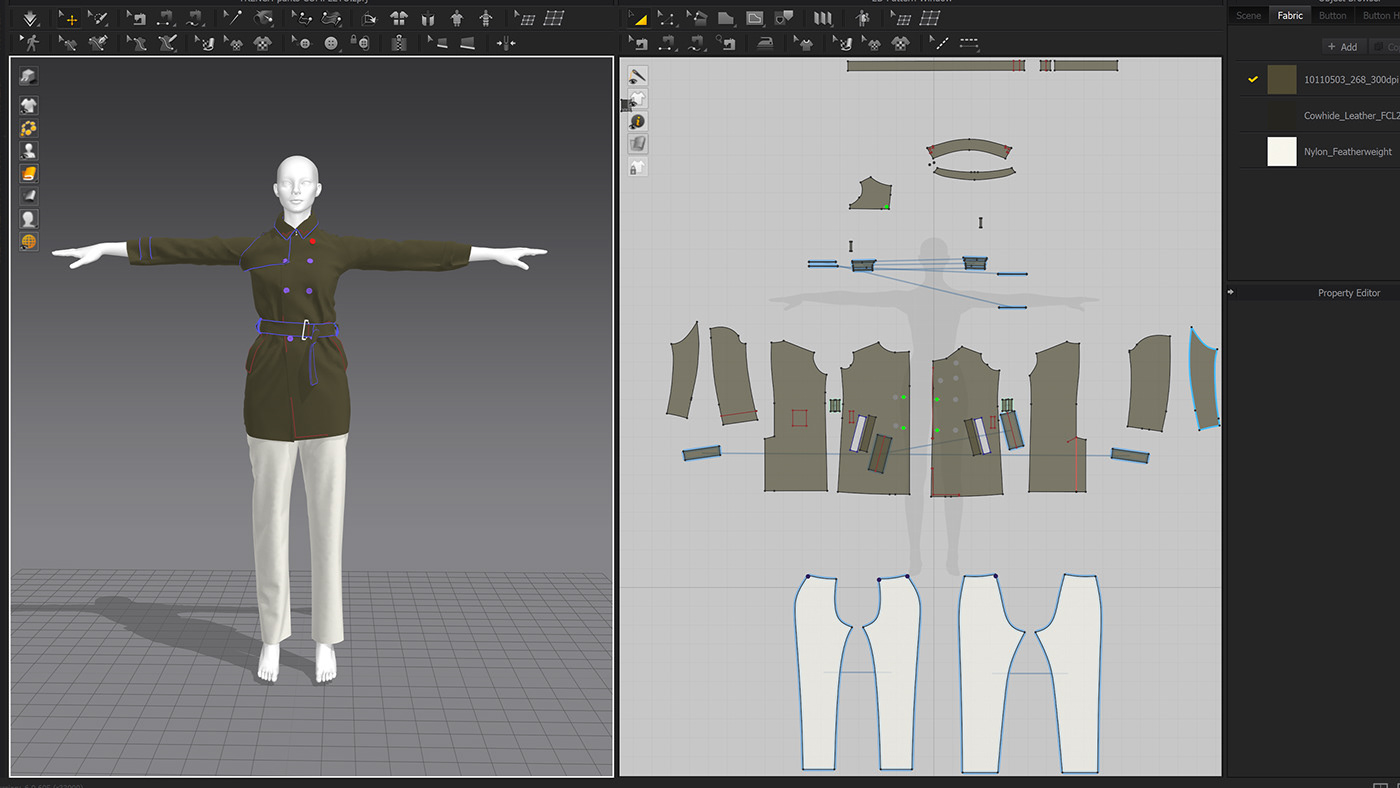Image resolution: width=1400 pixels, height=788 pixels.
Task: Choose the pin needle tool in 3D toolbar
Action: pos(235,18)
